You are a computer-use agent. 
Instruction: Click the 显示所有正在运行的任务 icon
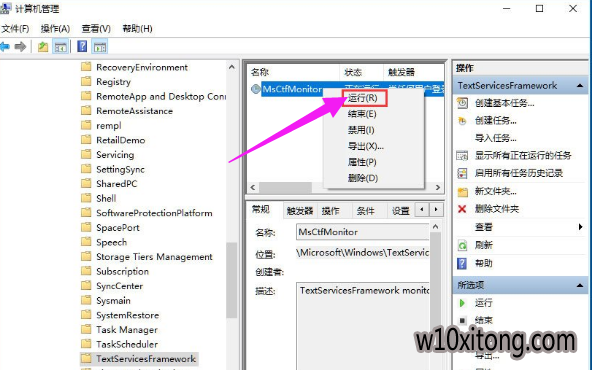[462, 156]
